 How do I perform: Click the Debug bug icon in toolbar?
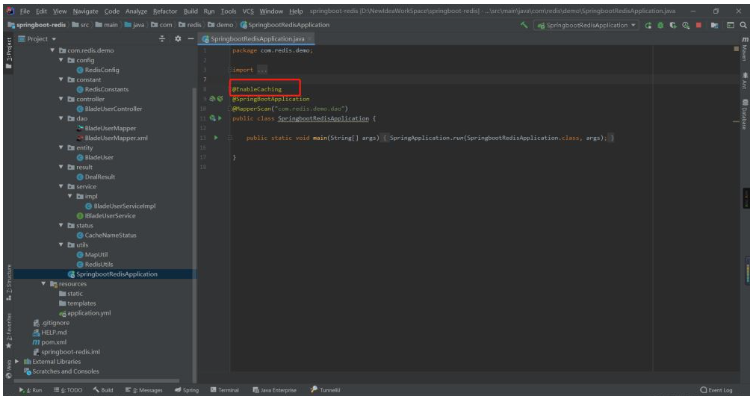pos(660,25)
